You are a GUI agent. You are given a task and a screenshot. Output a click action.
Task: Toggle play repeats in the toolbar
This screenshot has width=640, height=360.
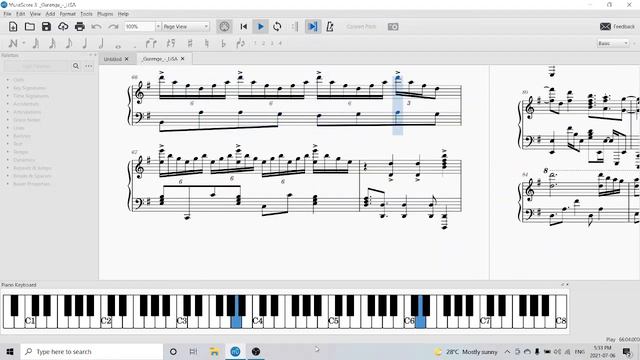295,27
